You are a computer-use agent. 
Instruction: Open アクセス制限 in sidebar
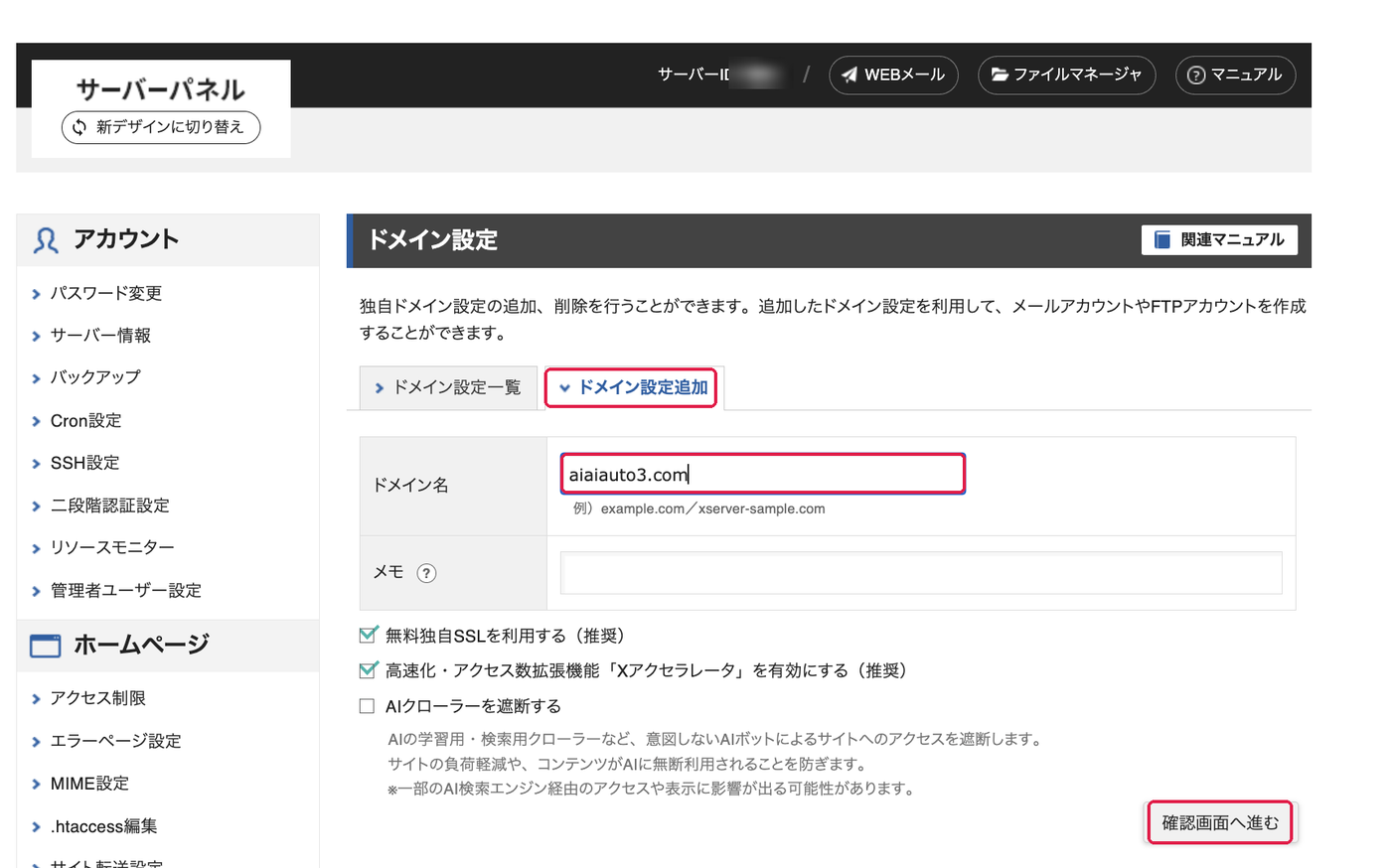click(97, 698)
